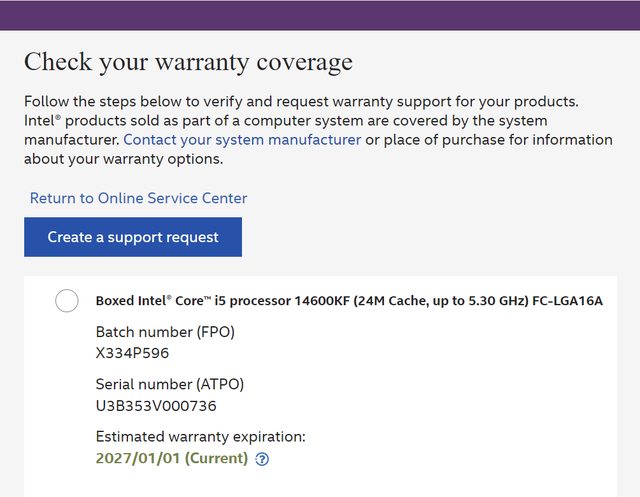Click the purple header bar

point(320,14)
